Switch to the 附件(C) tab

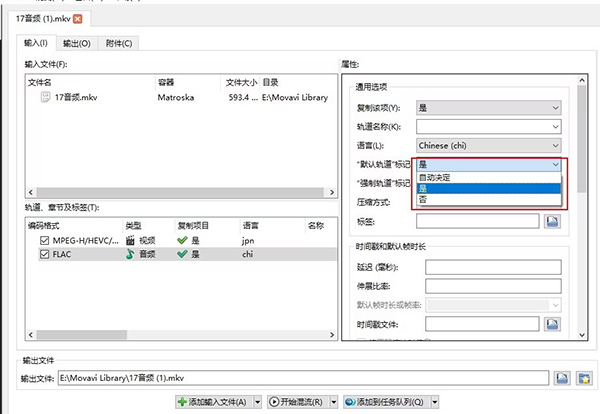117,43
